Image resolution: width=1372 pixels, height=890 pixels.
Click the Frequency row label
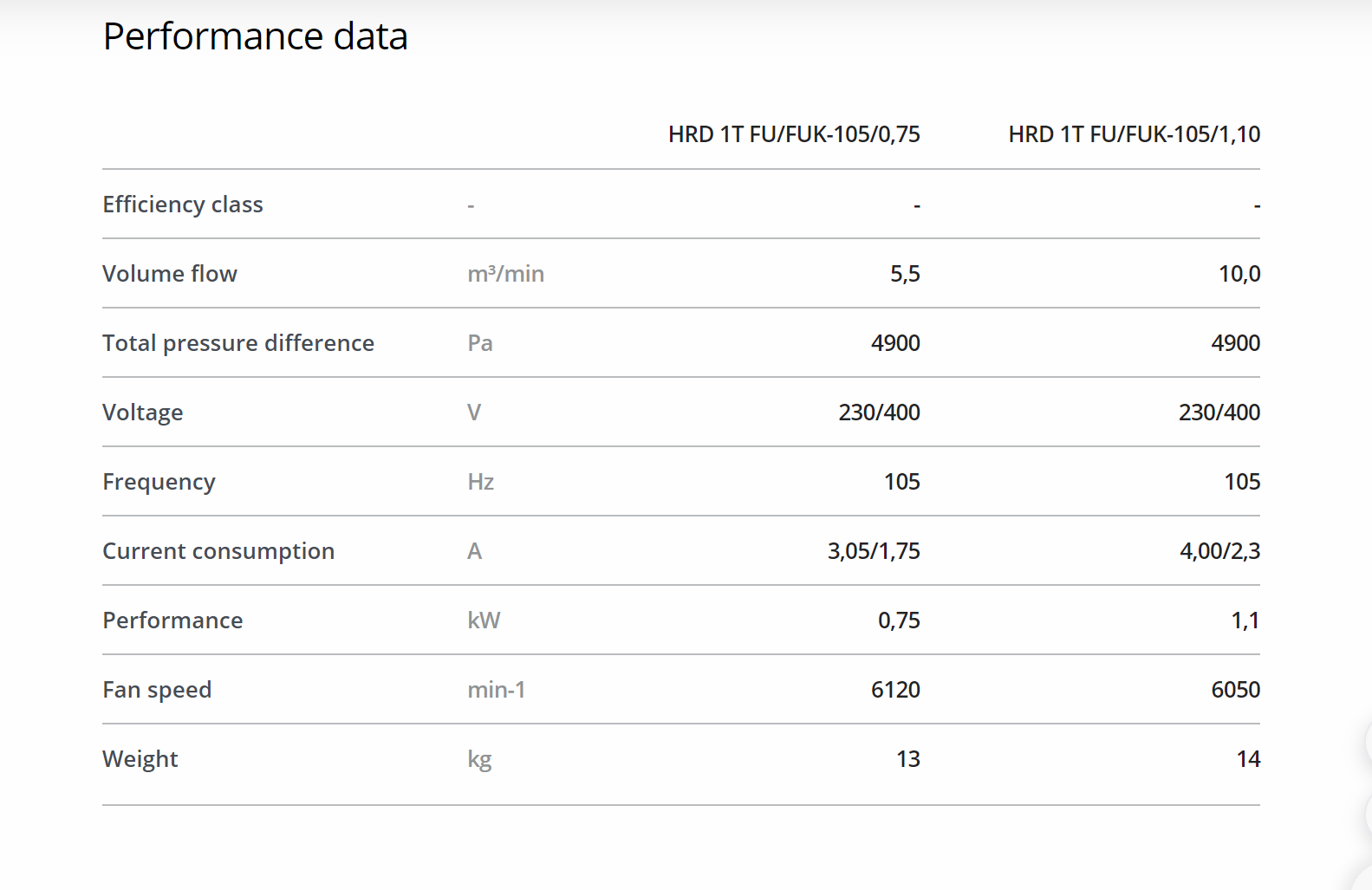click(x=159, y=482)
